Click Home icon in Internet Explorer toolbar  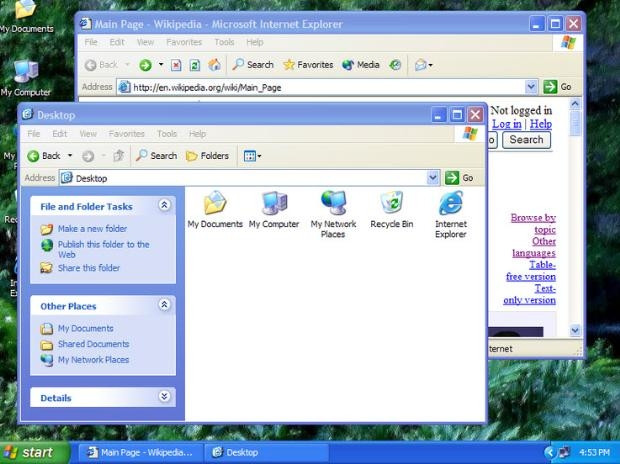pos(214,65)
